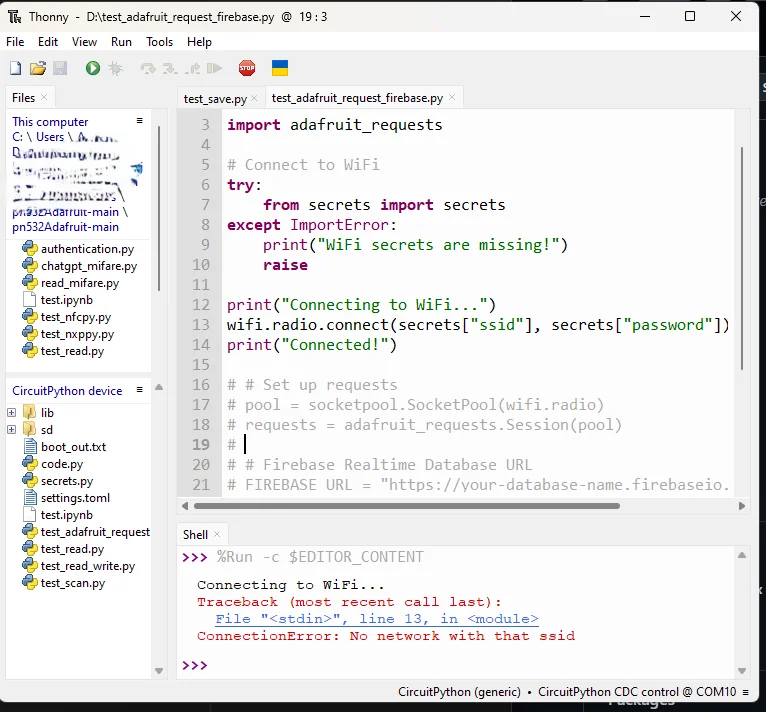This screenshot has height=712, width=766.
Task: Expand the sd folder on device
Action: [12, 430]
